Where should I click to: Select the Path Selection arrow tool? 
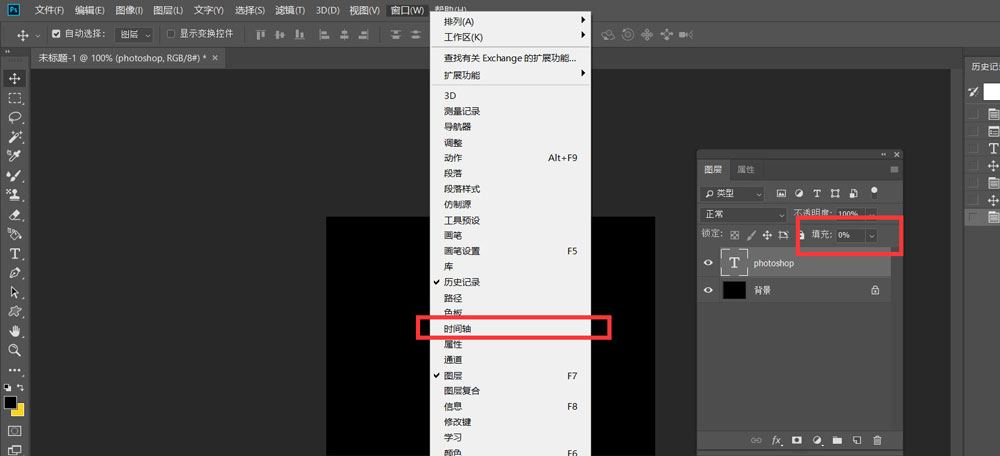tap(14, 292)
